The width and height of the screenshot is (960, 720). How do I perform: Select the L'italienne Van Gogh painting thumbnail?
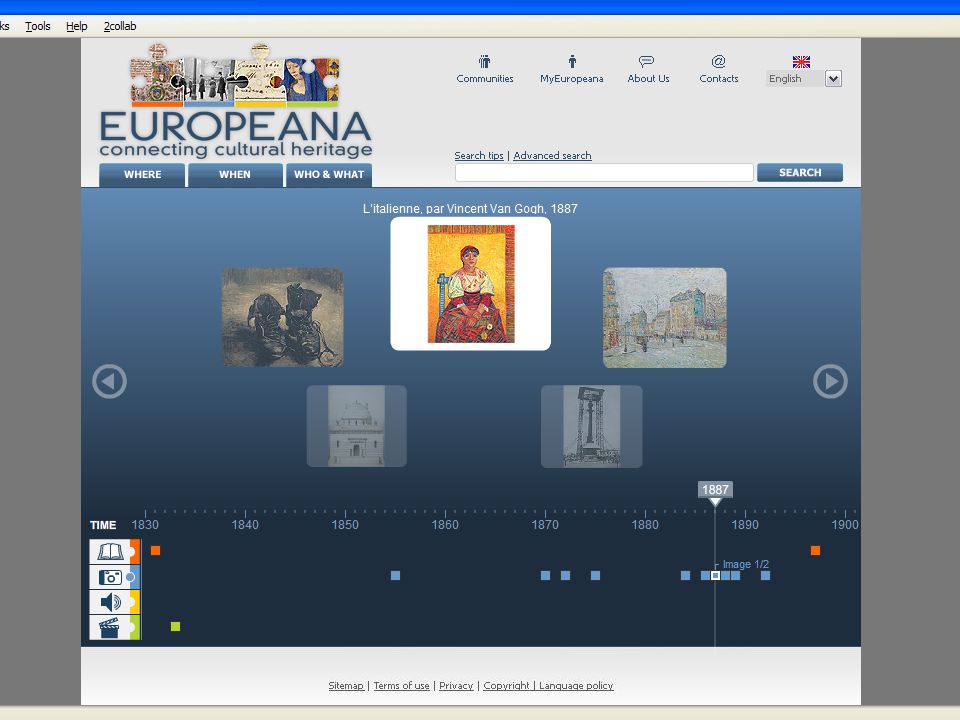[x=471, y=284]
